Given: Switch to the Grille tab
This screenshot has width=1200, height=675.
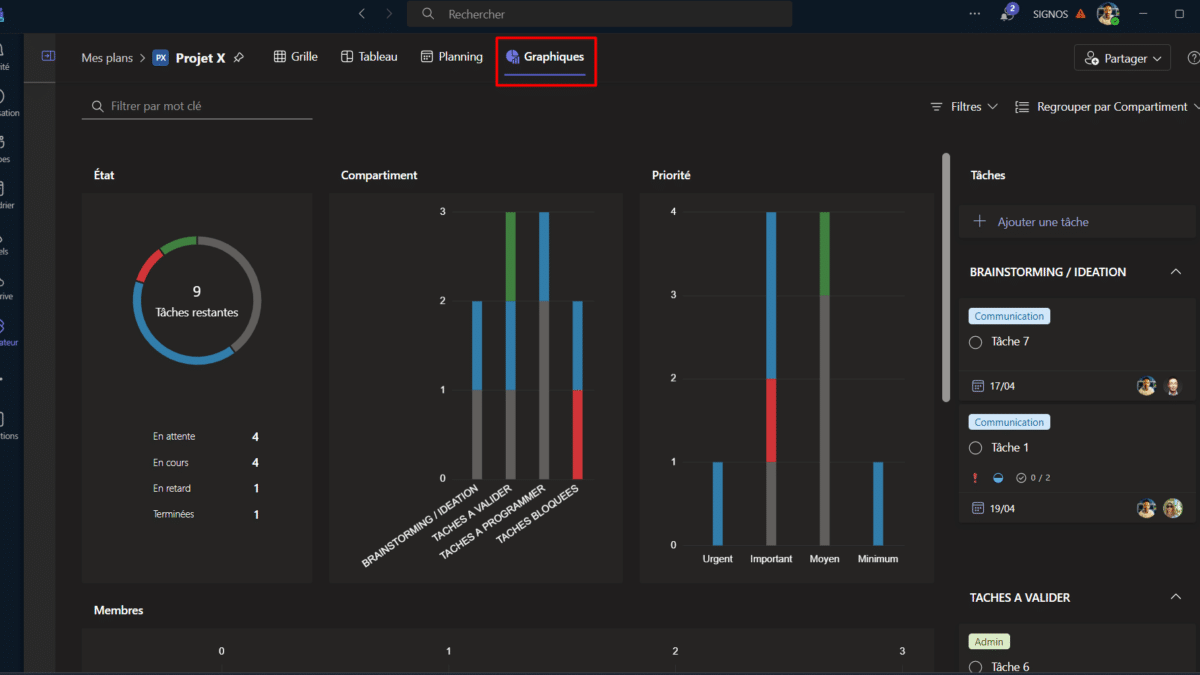Looking at the screenshot, I should point(295,57).
